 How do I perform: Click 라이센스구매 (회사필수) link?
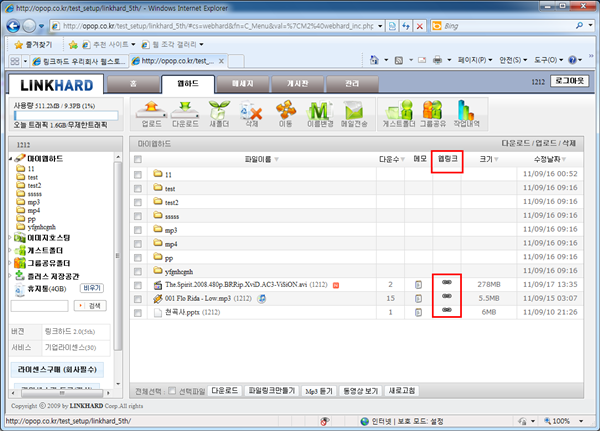point(57,370)
